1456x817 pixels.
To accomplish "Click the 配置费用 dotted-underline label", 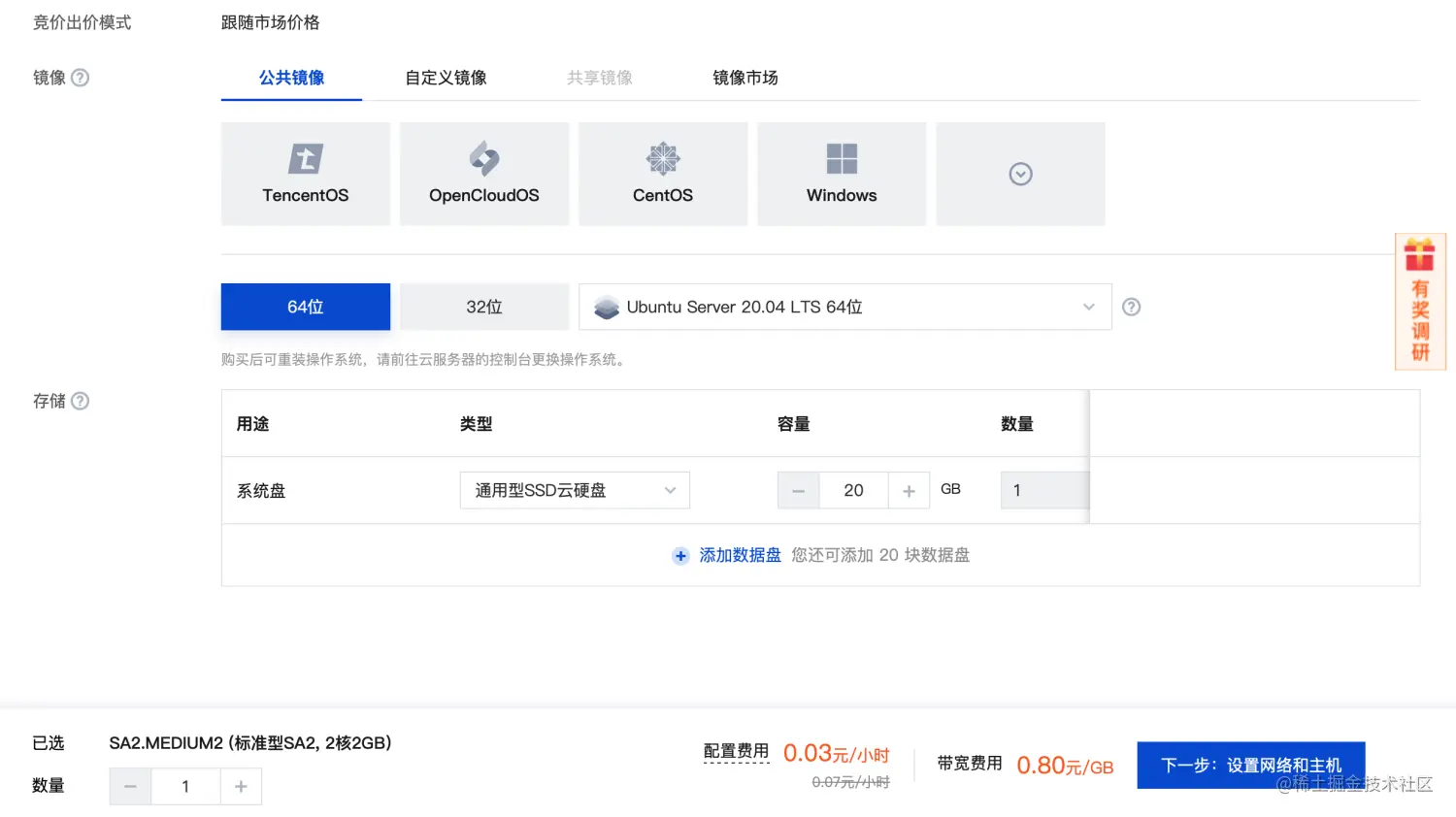I will pos(736,751).
